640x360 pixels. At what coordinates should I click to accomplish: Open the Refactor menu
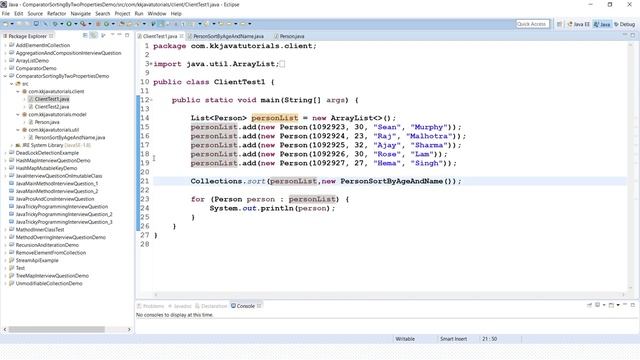pyautogui.click(x=56, y=13)
